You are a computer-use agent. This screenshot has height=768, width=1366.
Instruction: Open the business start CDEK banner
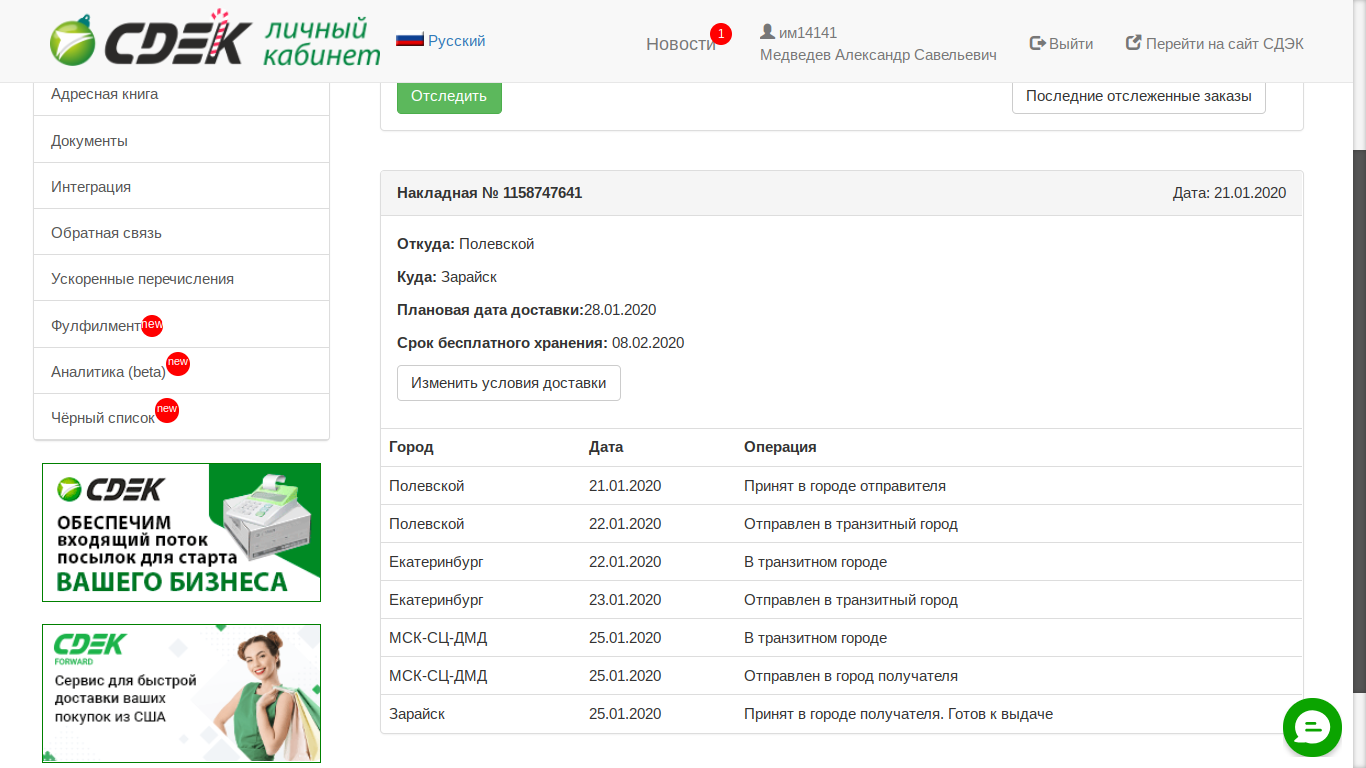click(x=181, y=532)
